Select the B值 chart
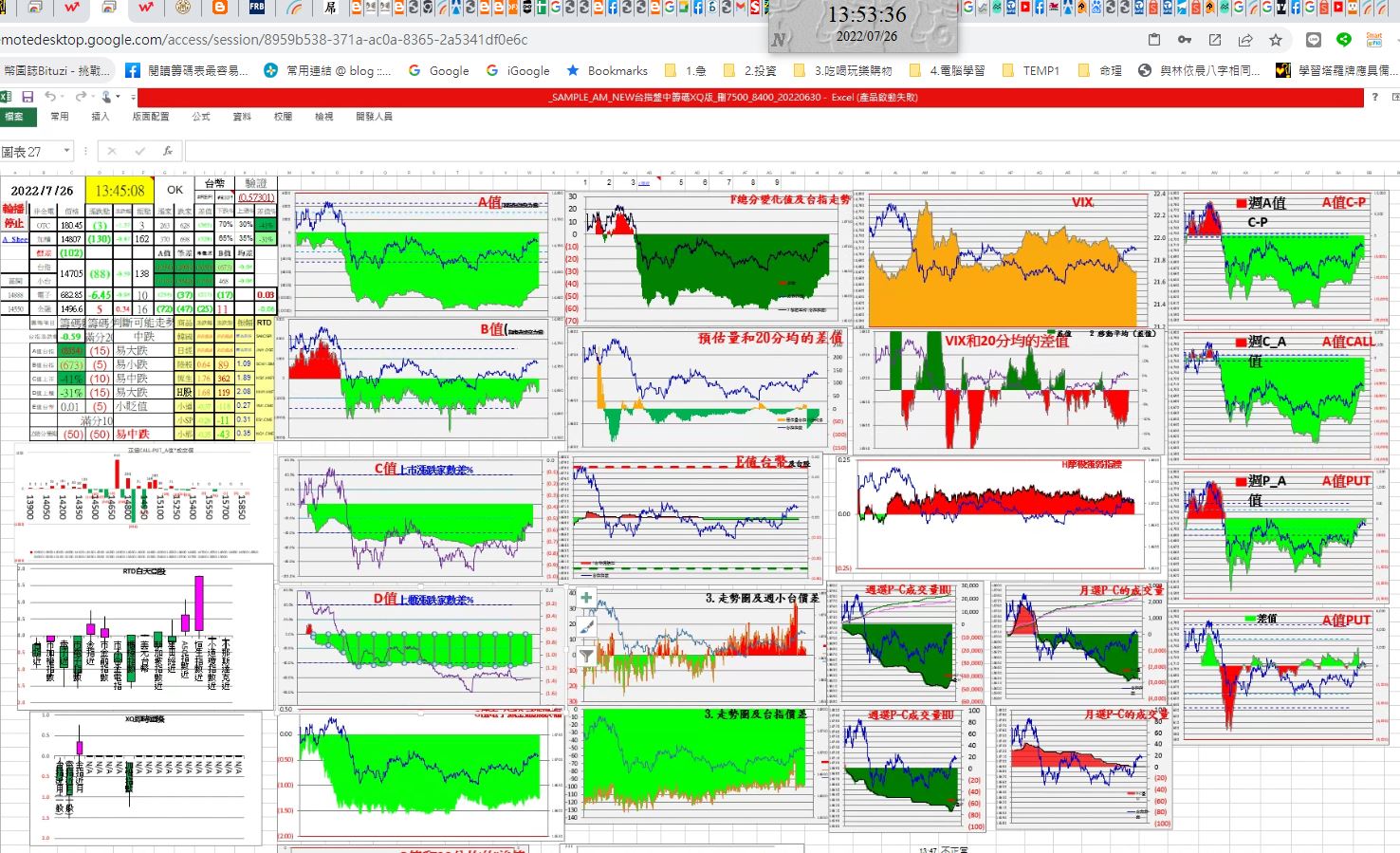This screenshot has width=1400, height=853. (419, 379)
